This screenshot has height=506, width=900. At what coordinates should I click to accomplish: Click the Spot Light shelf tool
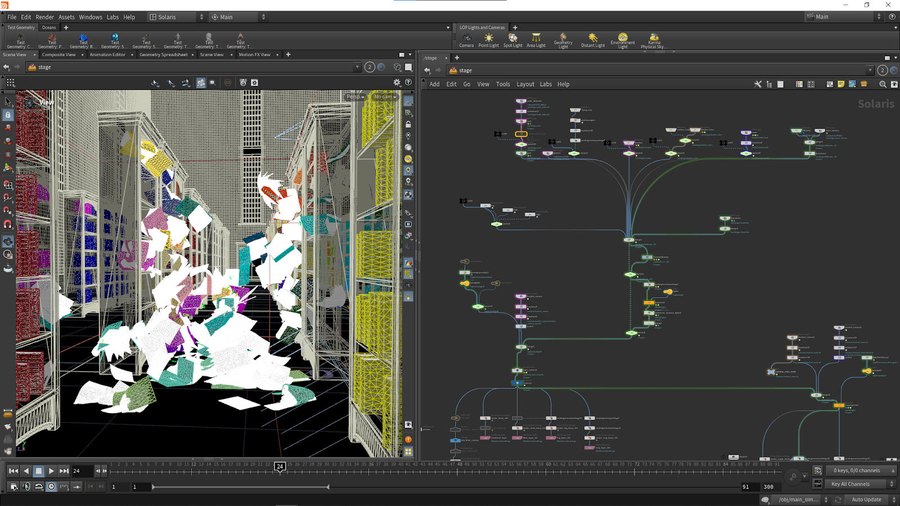(x=512, y=40)
